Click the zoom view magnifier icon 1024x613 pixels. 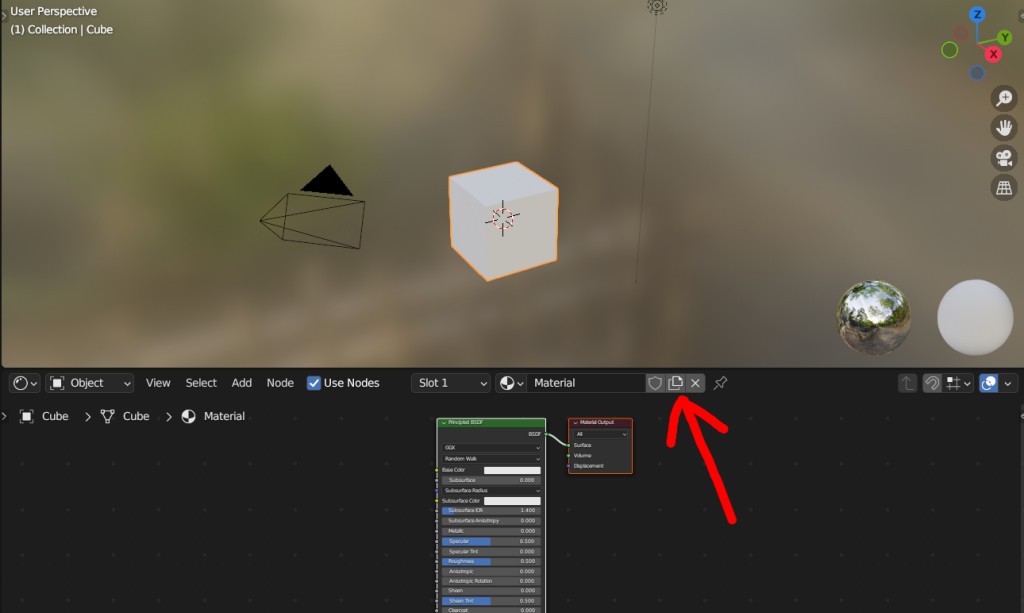(1004, 98)
